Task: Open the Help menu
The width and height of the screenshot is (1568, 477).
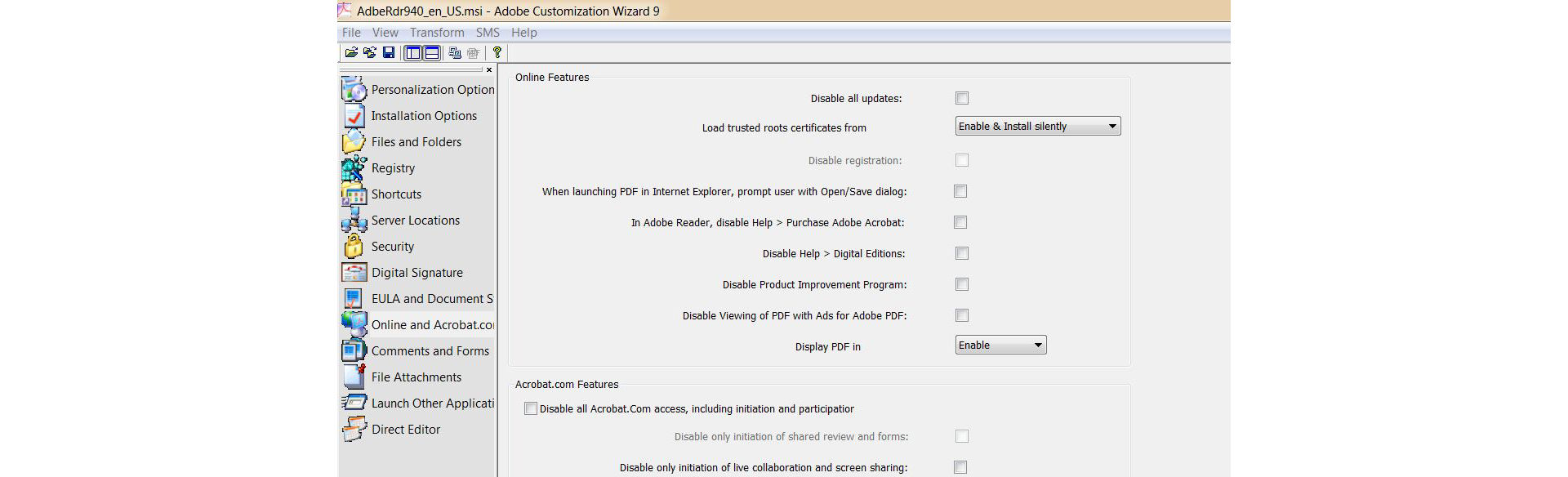Action: [524, 33]
